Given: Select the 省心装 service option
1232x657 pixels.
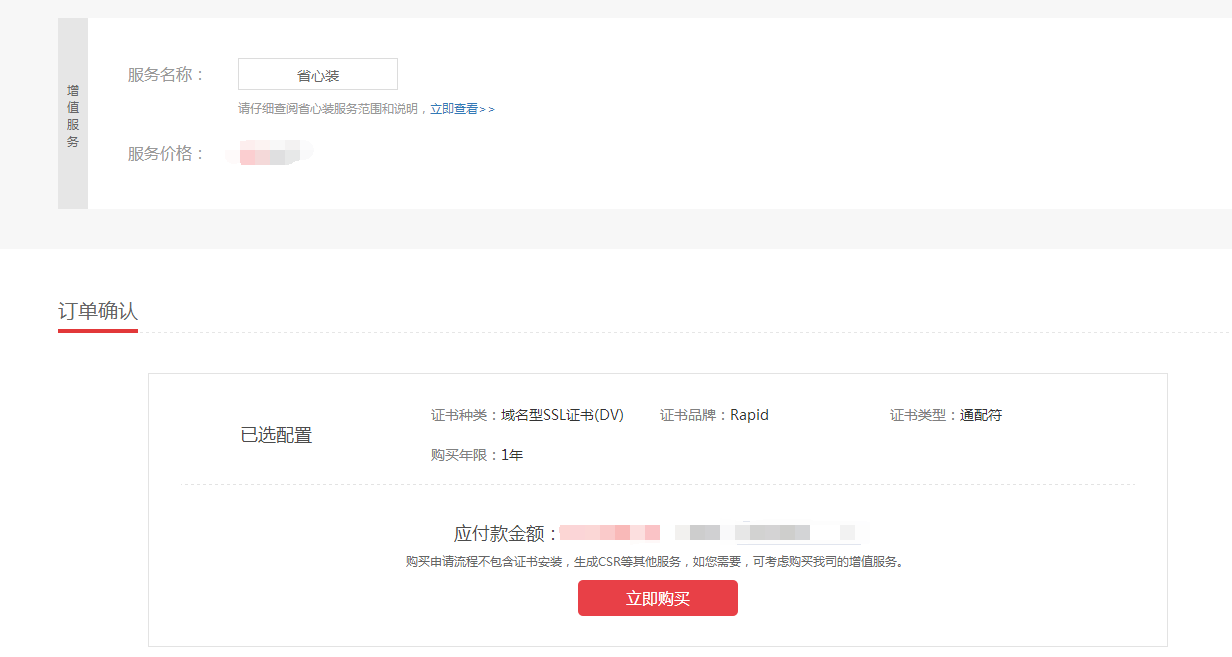Looking at the screenshot, I should [x=318, y=75].
